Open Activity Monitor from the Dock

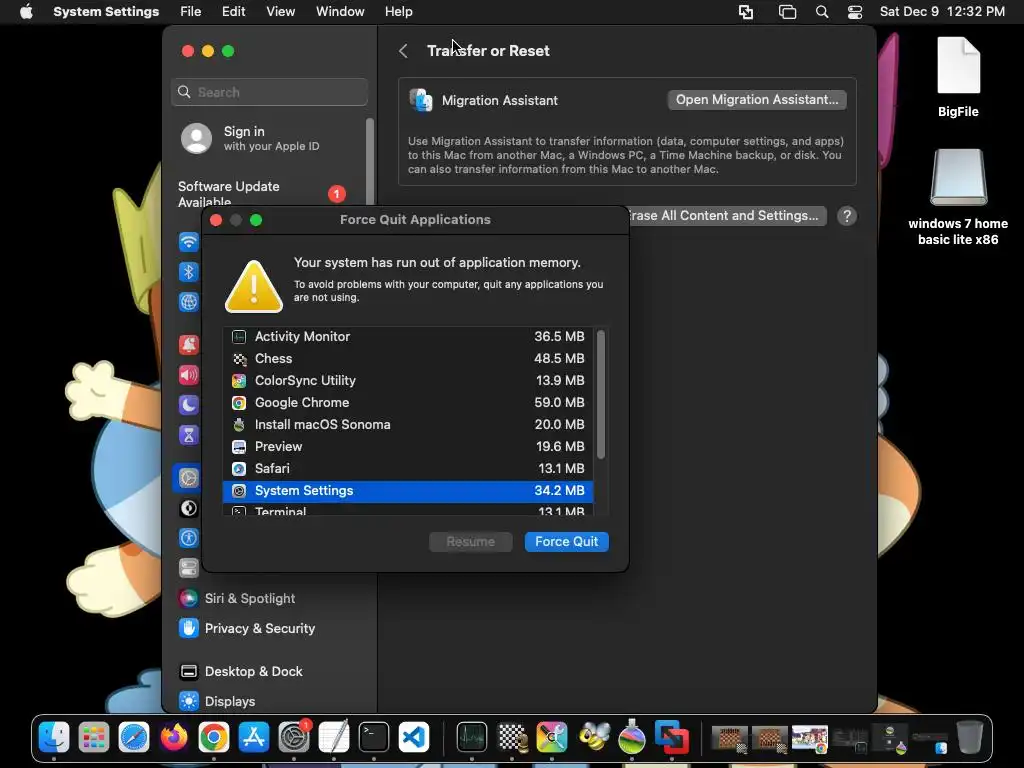pyautogui.click(x=472, y=738)
